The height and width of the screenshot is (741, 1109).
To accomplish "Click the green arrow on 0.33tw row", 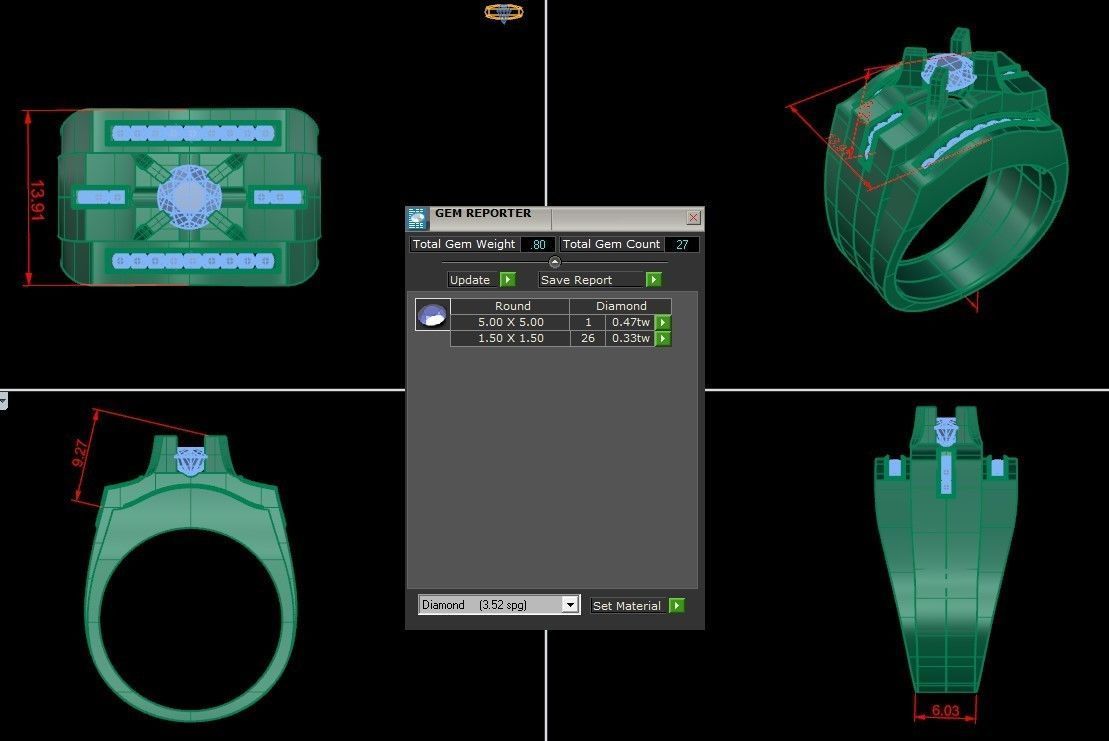I will coord(663,339).
